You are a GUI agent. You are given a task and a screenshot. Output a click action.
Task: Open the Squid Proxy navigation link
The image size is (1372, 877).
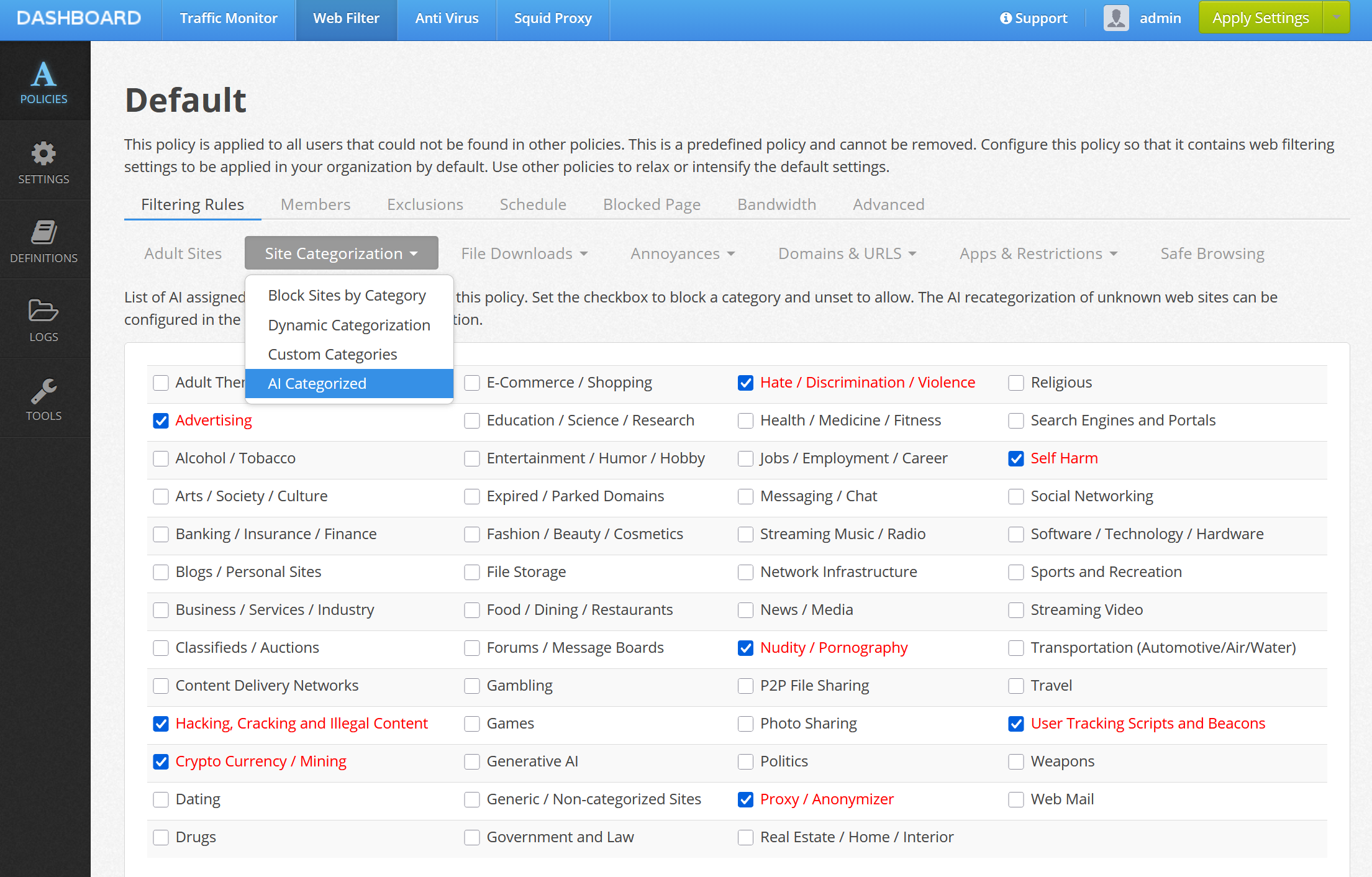click(x=553, y=19)
